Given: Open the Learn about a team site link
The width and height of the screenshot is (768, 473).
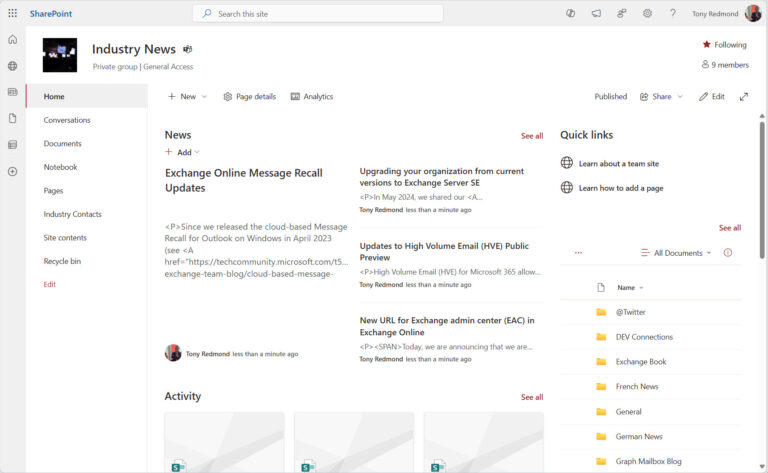Looking at the screenshot, I should click(x=618, y=163).
